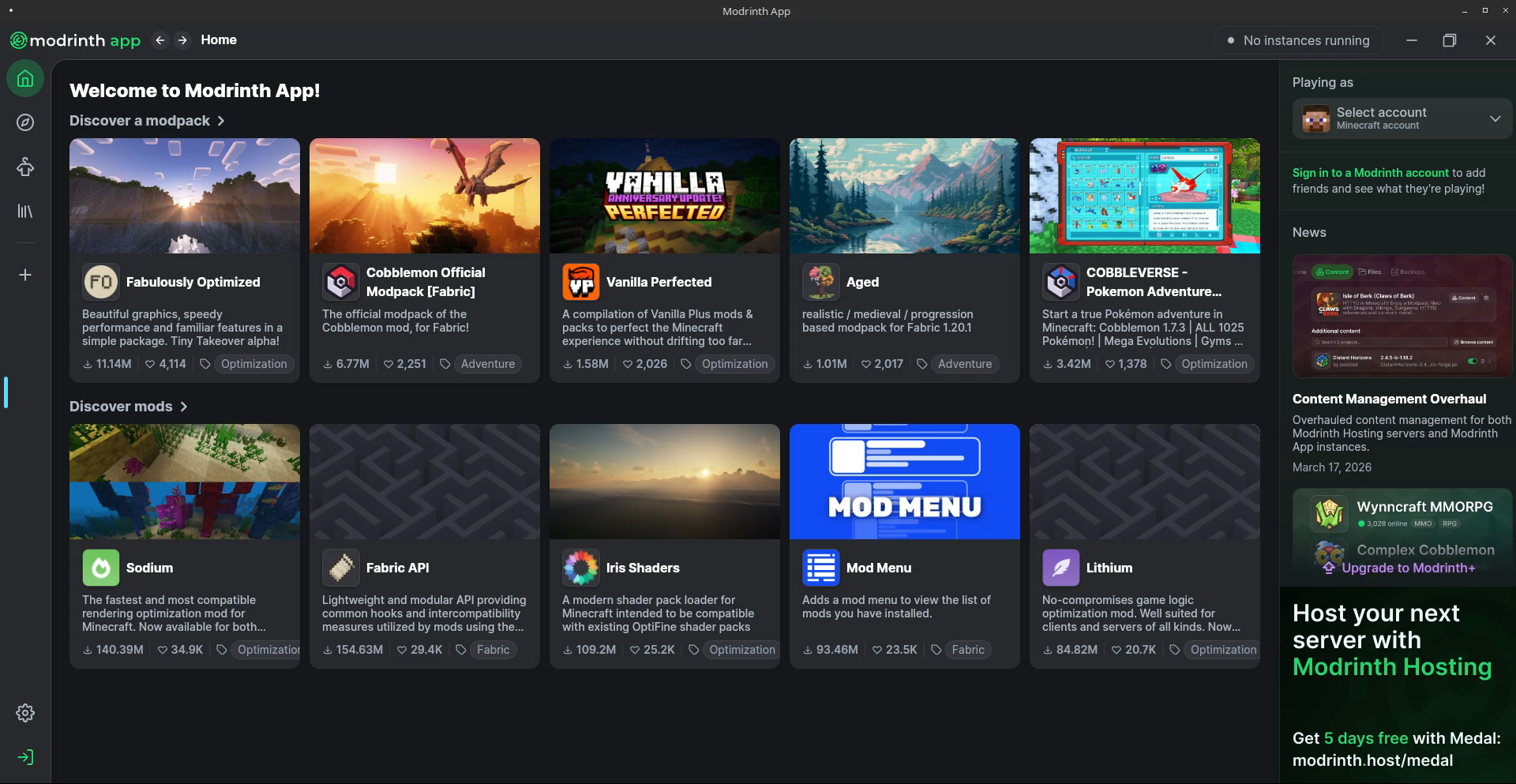
Task: Open the Home page in sidebar
Action: click(x=25, y=79)
